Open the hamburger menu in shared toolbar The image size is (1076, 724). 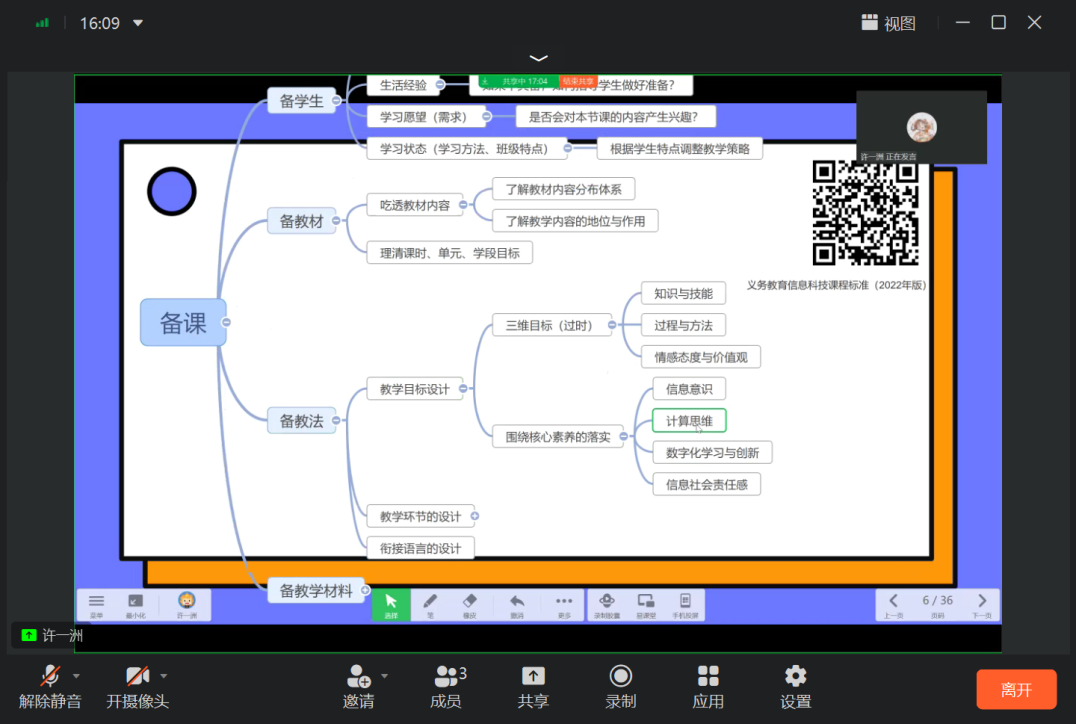point(97,604)
